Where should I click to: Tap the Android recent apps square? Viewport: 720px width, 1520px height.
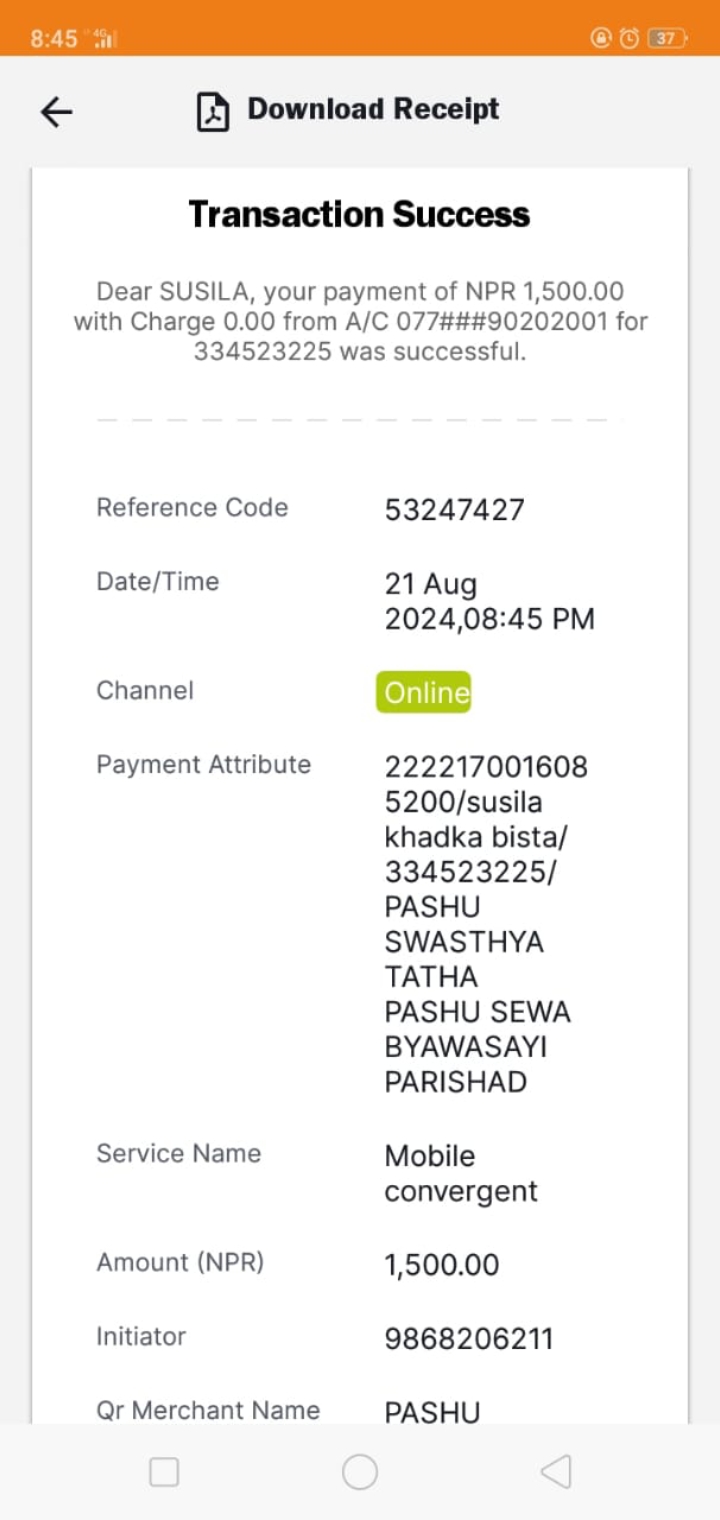[x=164, y=1472]
